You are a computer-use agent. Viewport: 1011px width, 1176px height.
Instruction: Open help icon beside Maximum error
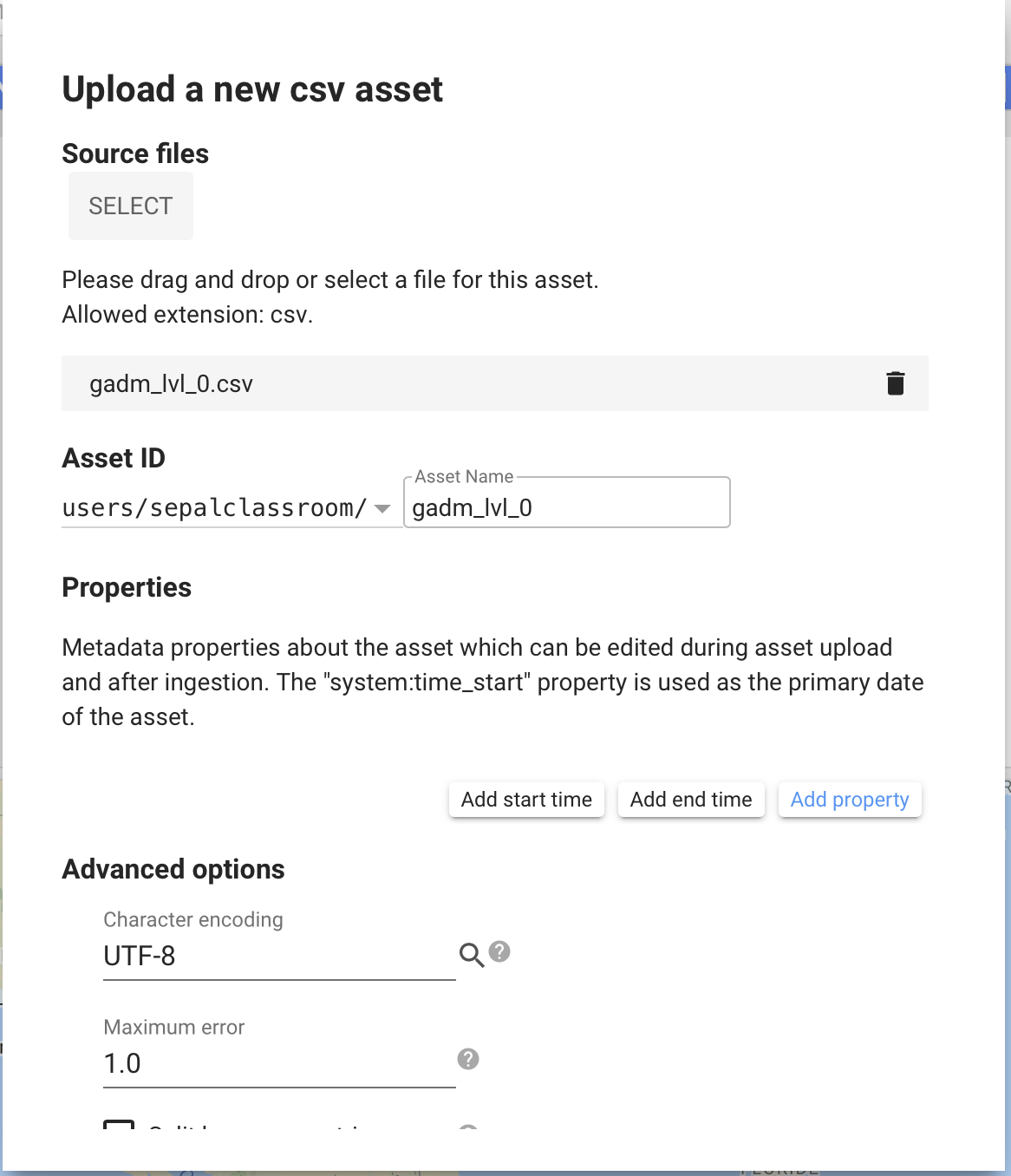point(468,1059)
